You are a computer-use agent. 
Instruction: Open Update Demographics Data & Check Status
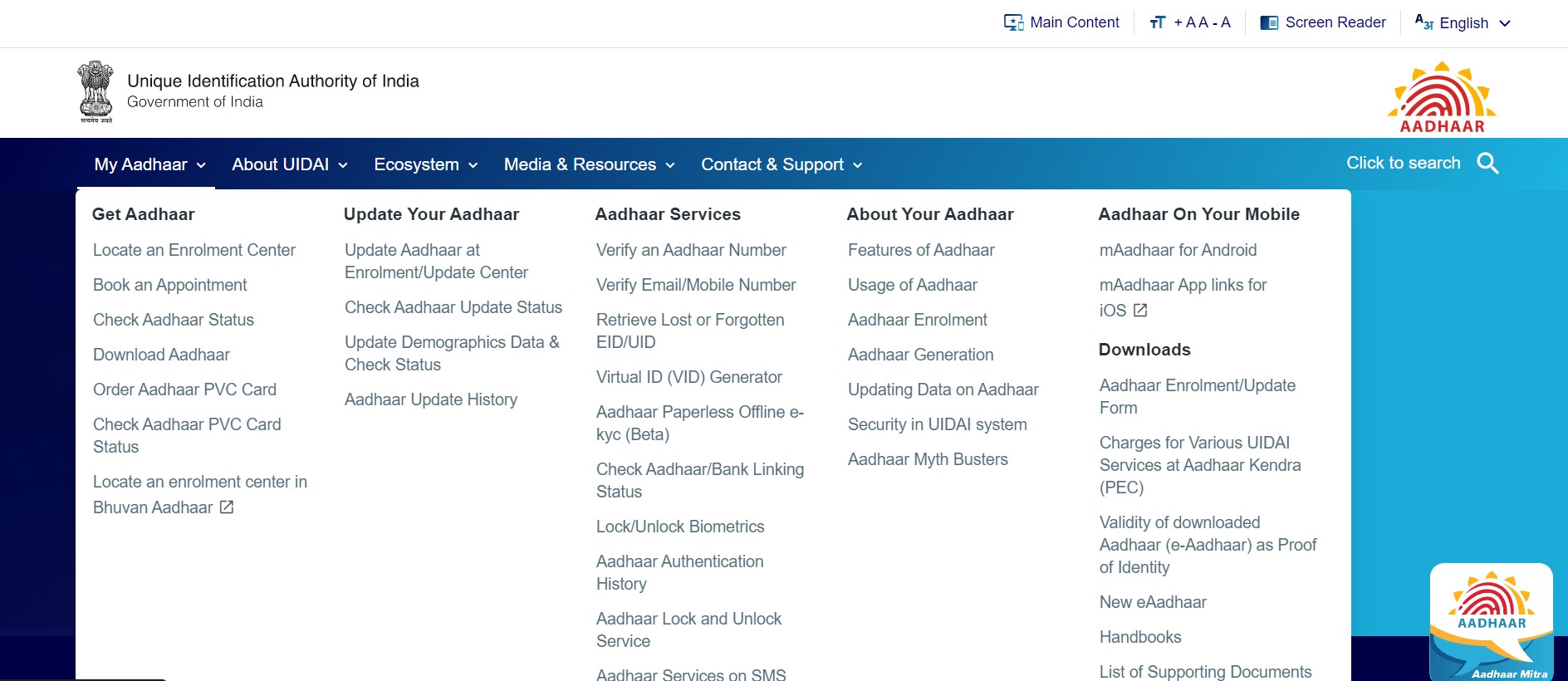[452, 353]
